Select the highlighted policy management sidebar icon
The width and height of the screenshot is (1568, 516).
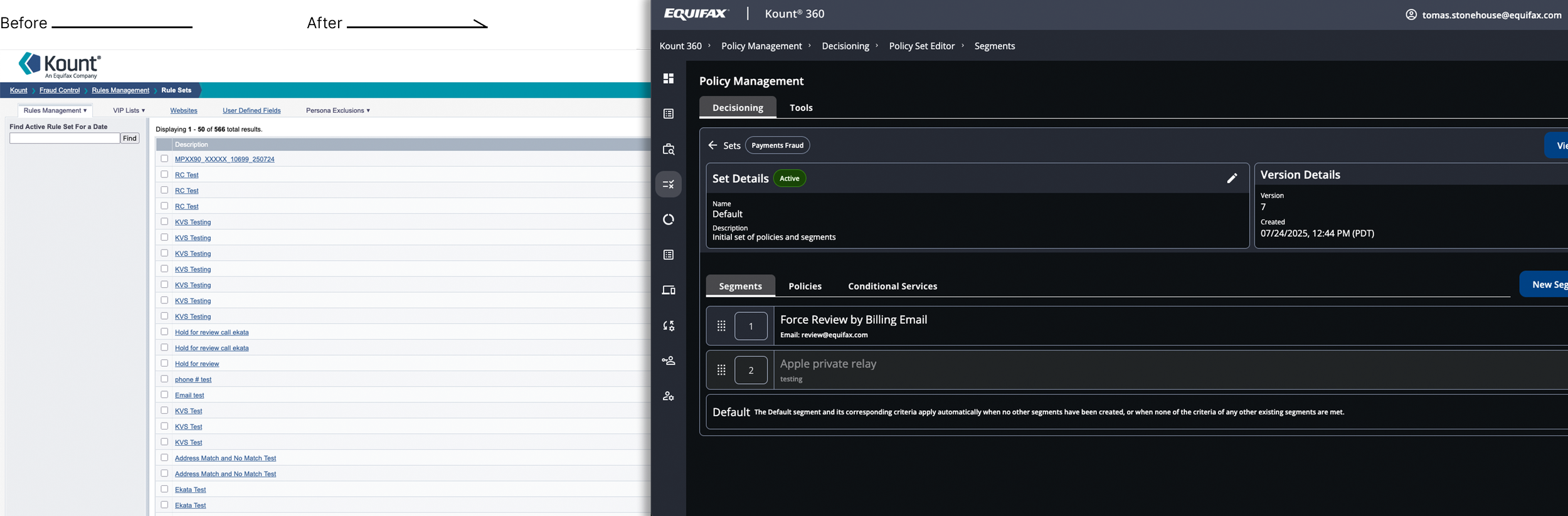669,184
